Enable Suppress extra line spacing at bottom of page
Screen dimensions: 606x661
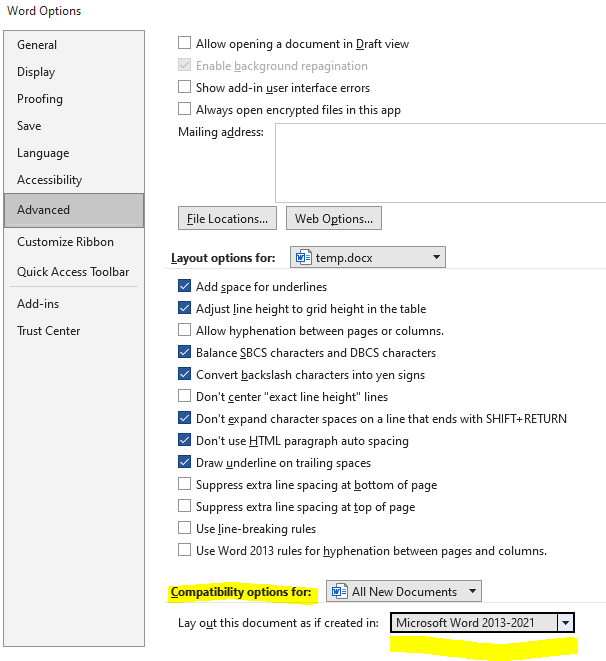click(184, 484)
